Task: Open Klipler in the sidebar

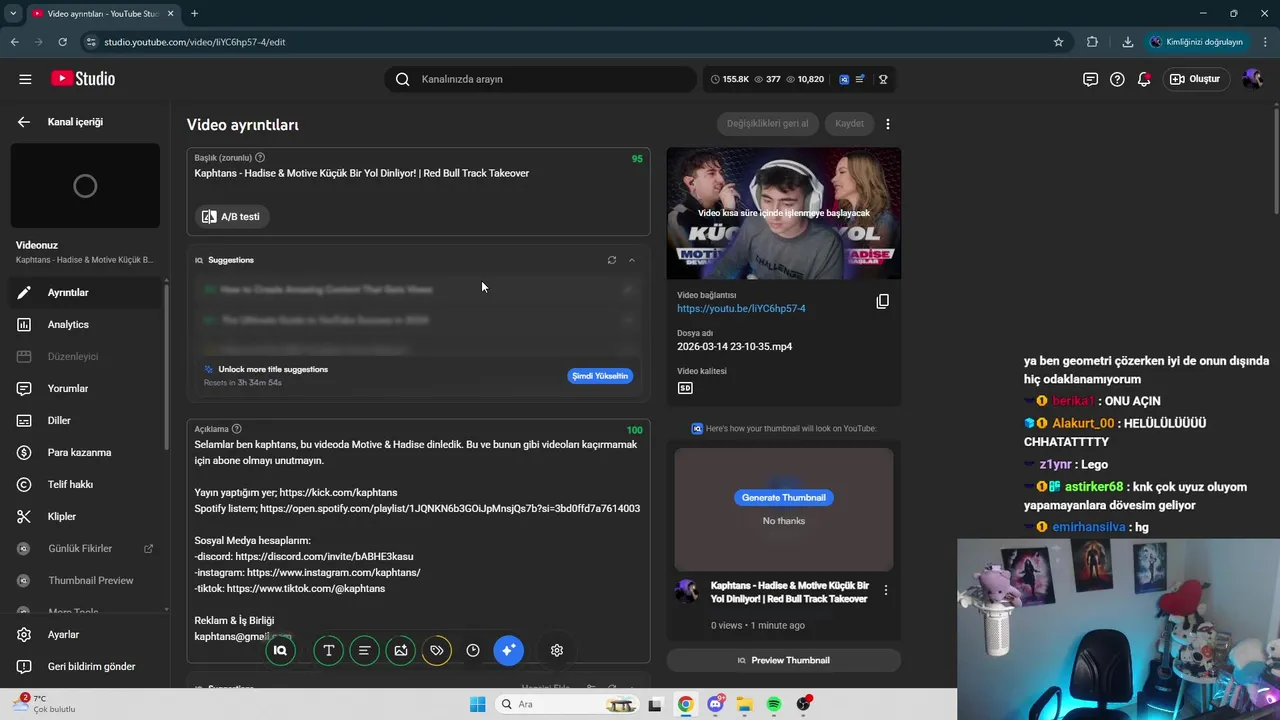Action: pos(84,517)
